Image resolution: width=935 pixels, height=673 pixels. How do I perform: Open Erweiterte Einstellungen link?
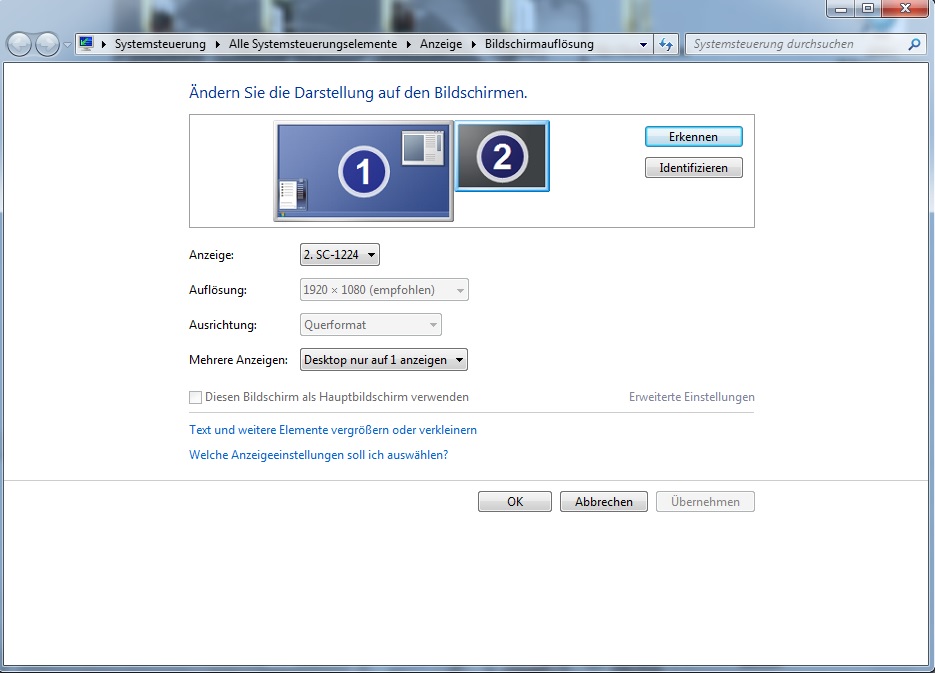click(692, 397)
